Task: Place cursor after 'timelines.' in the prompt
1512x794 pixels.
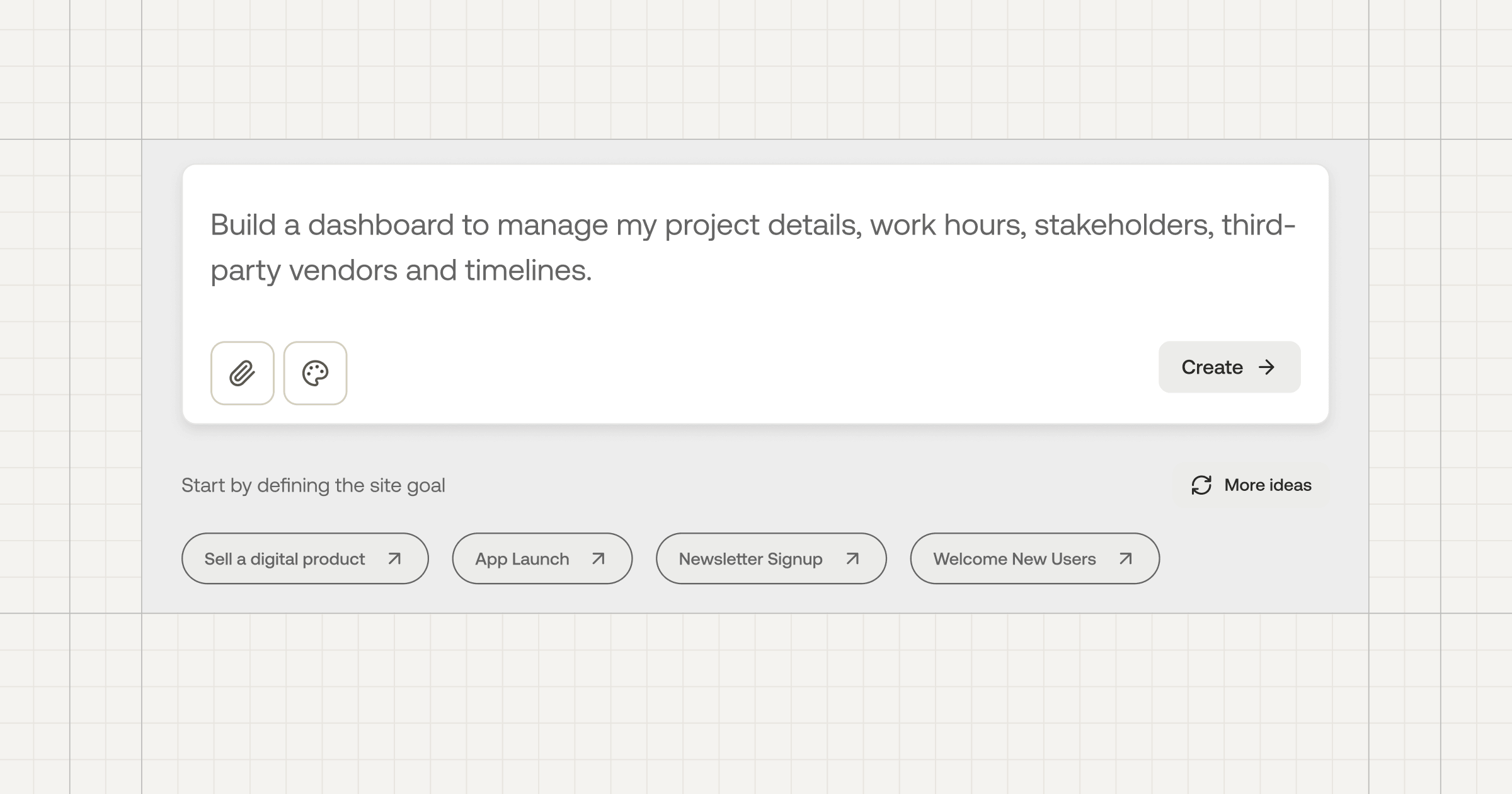Action: pyautogui.click(x=594, y=270)
